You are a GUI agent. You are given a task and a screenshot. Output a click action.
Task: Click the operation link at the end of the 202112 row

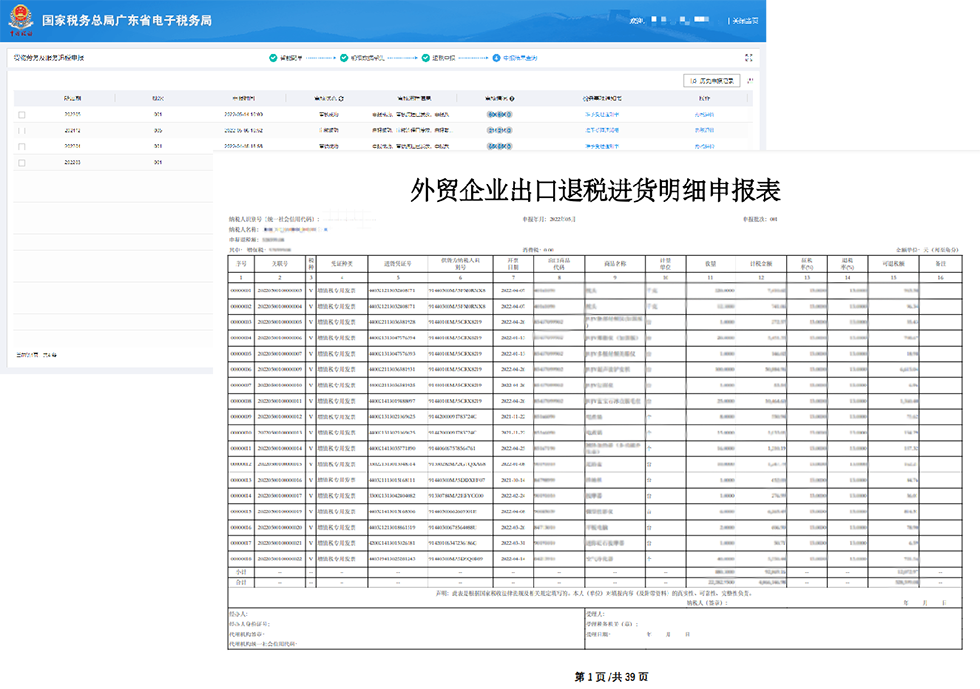tap(704, 130)
